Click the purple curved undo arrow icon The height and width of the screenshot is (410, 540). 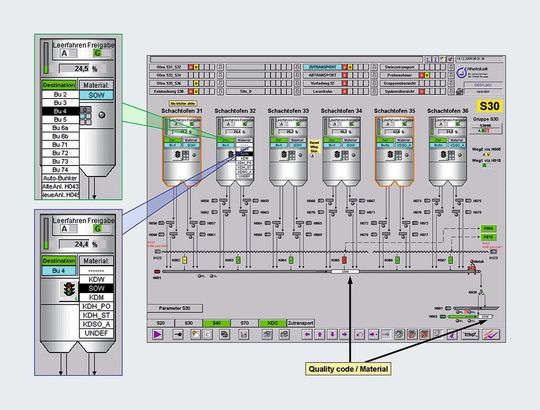coord(360,334)
